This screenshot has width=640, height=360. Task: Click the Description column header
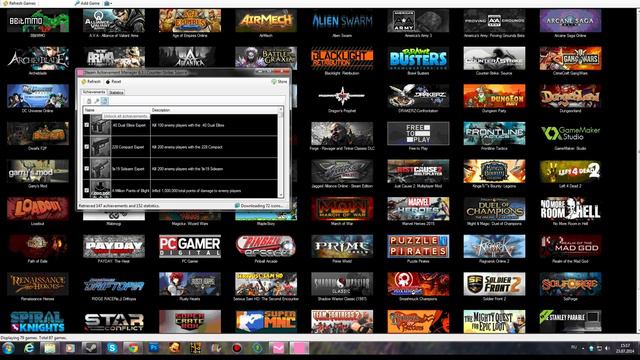pyautogui.click(x=214, y=110)
